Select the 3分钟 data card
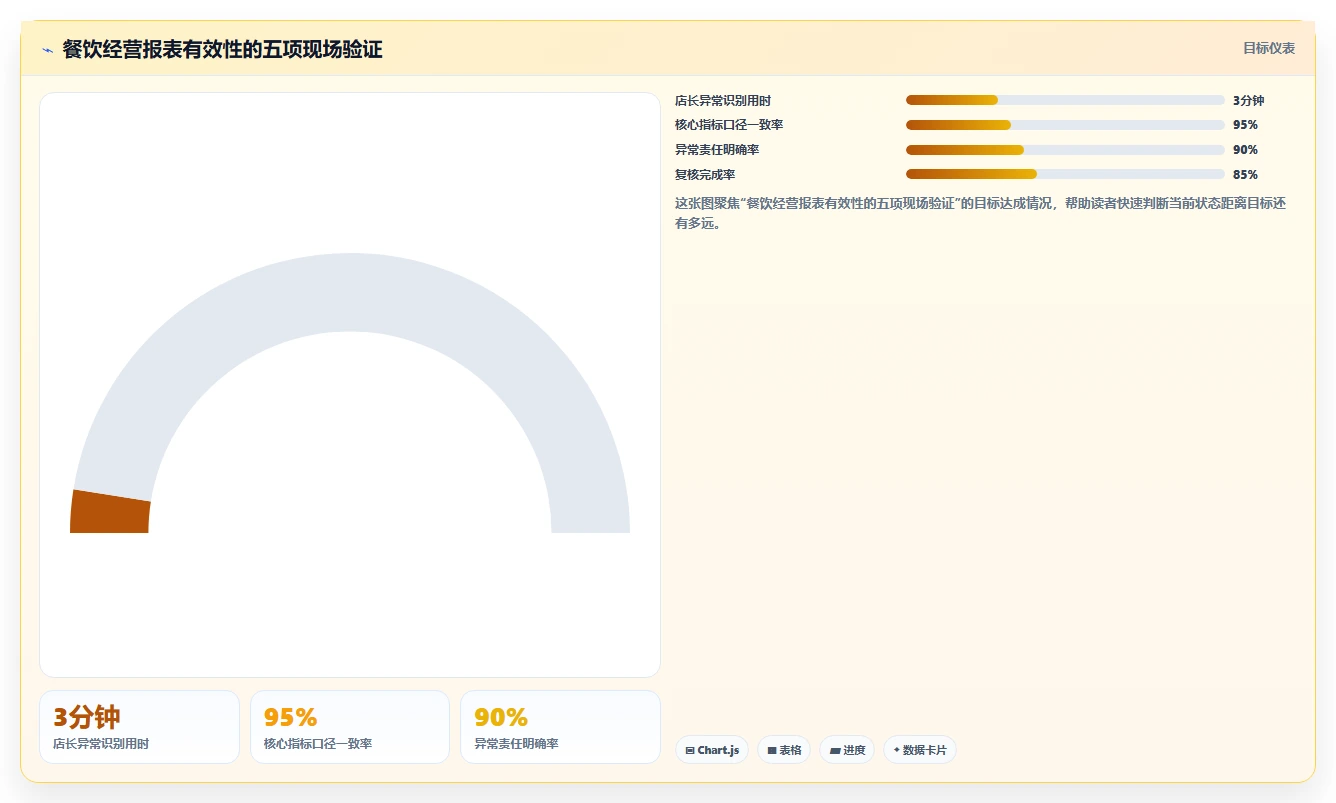 click(x=139, y=727)
